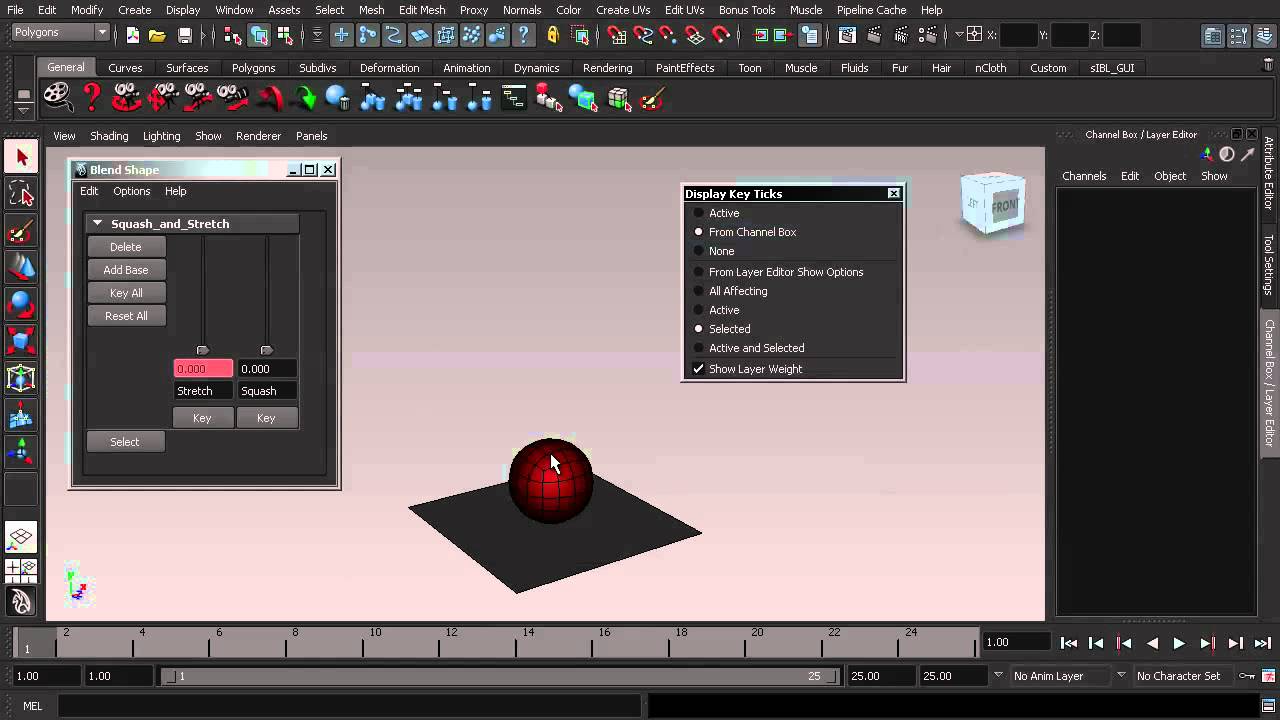Click the Add Base button
1280x720 pixels.
click(126, 270)
